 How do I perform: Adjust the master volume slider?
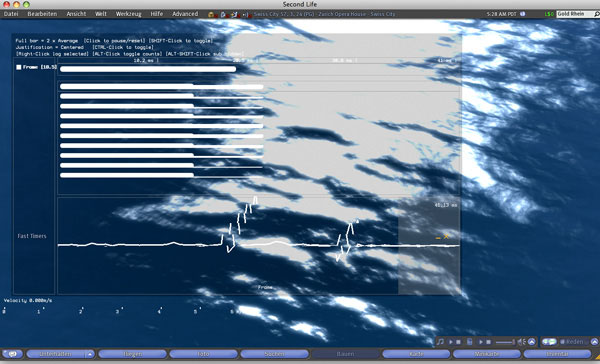505,342
